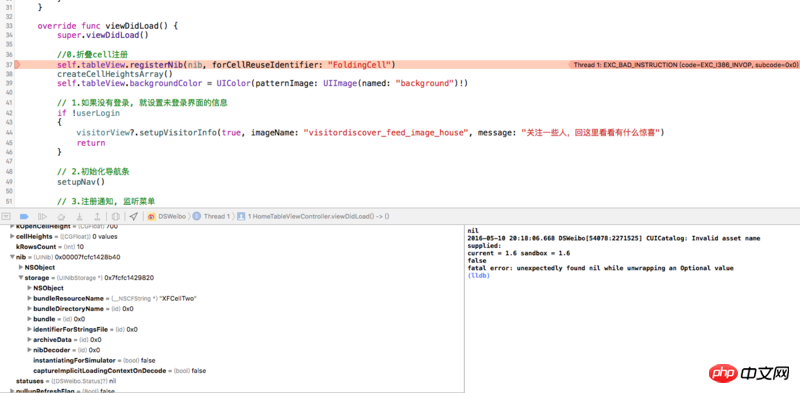Click the return keyword on line 45

(x=91, y=143)
